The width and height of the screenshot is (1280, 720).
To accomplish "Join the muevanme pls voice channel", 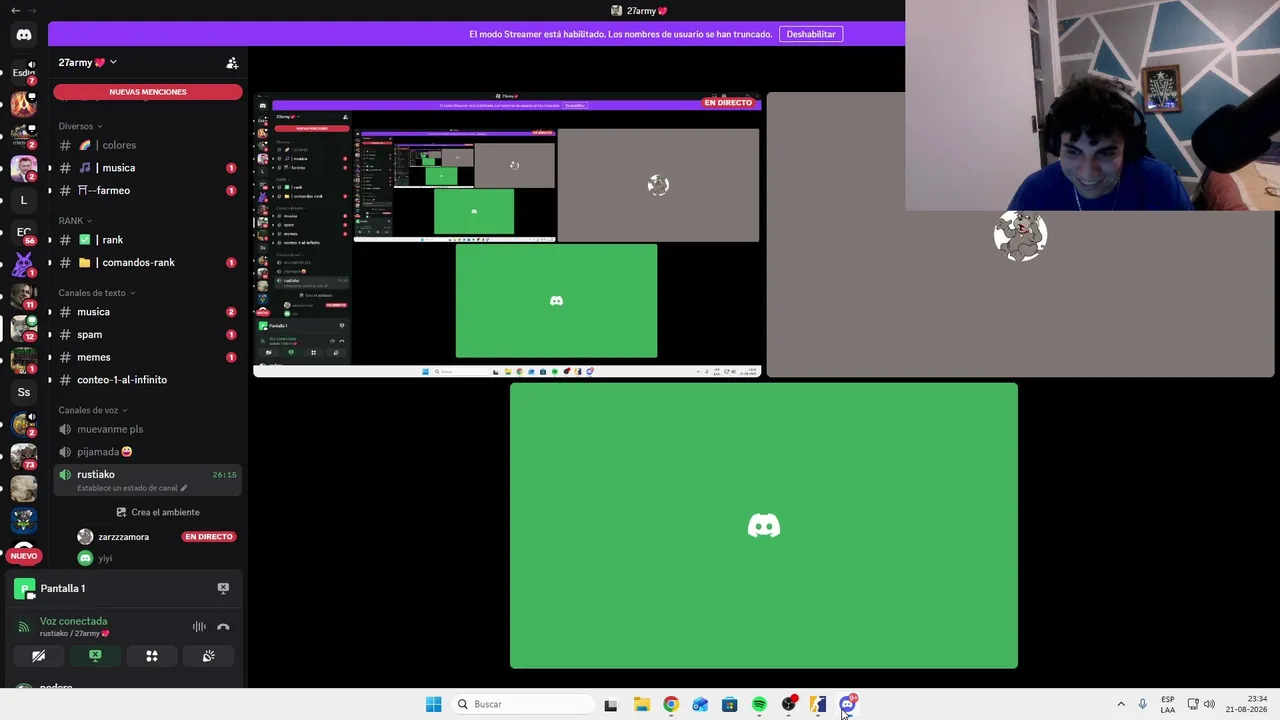I will tap(147, 429).
